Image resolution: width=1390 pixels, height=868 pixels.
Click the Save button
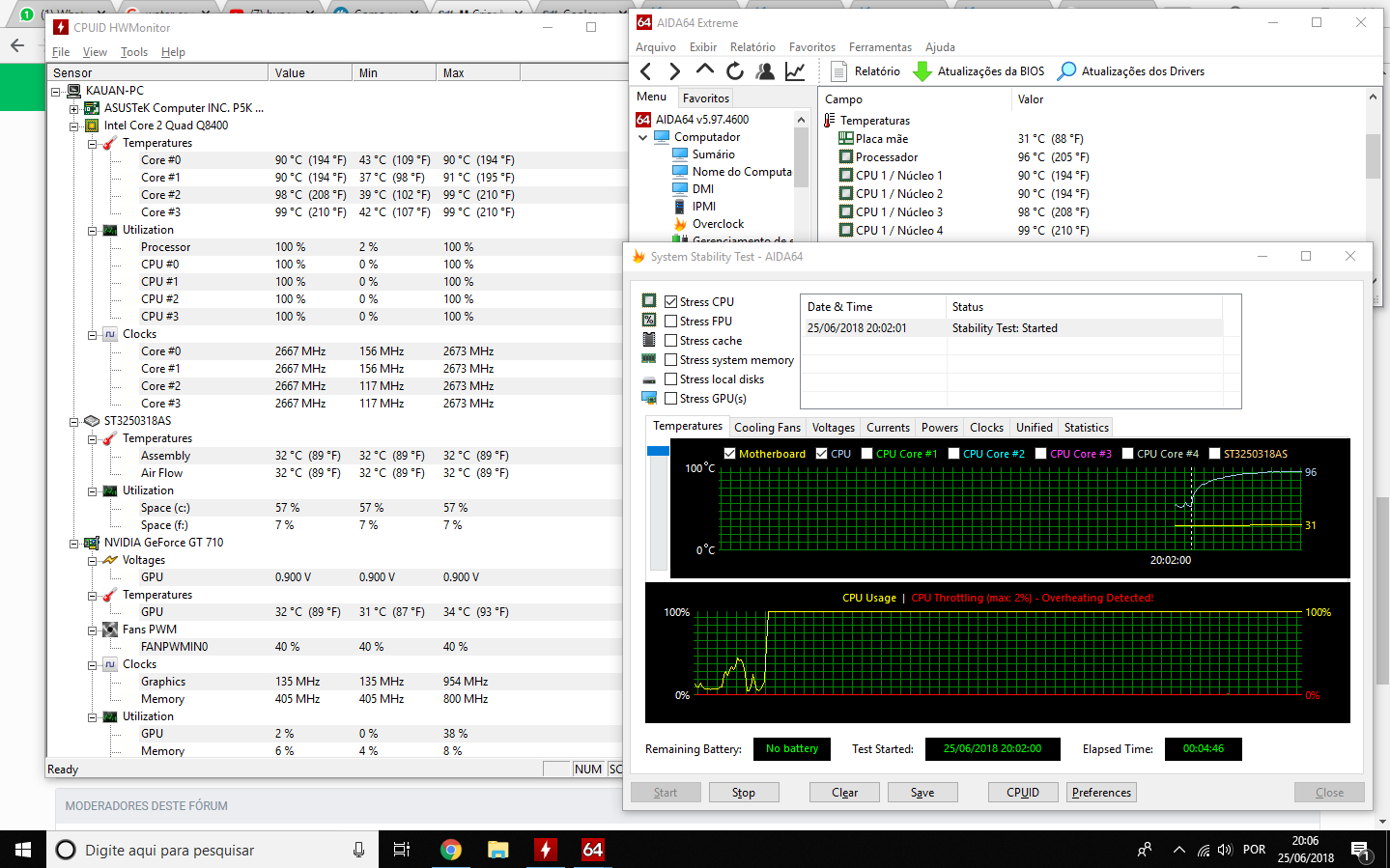[x=922, y=793]
